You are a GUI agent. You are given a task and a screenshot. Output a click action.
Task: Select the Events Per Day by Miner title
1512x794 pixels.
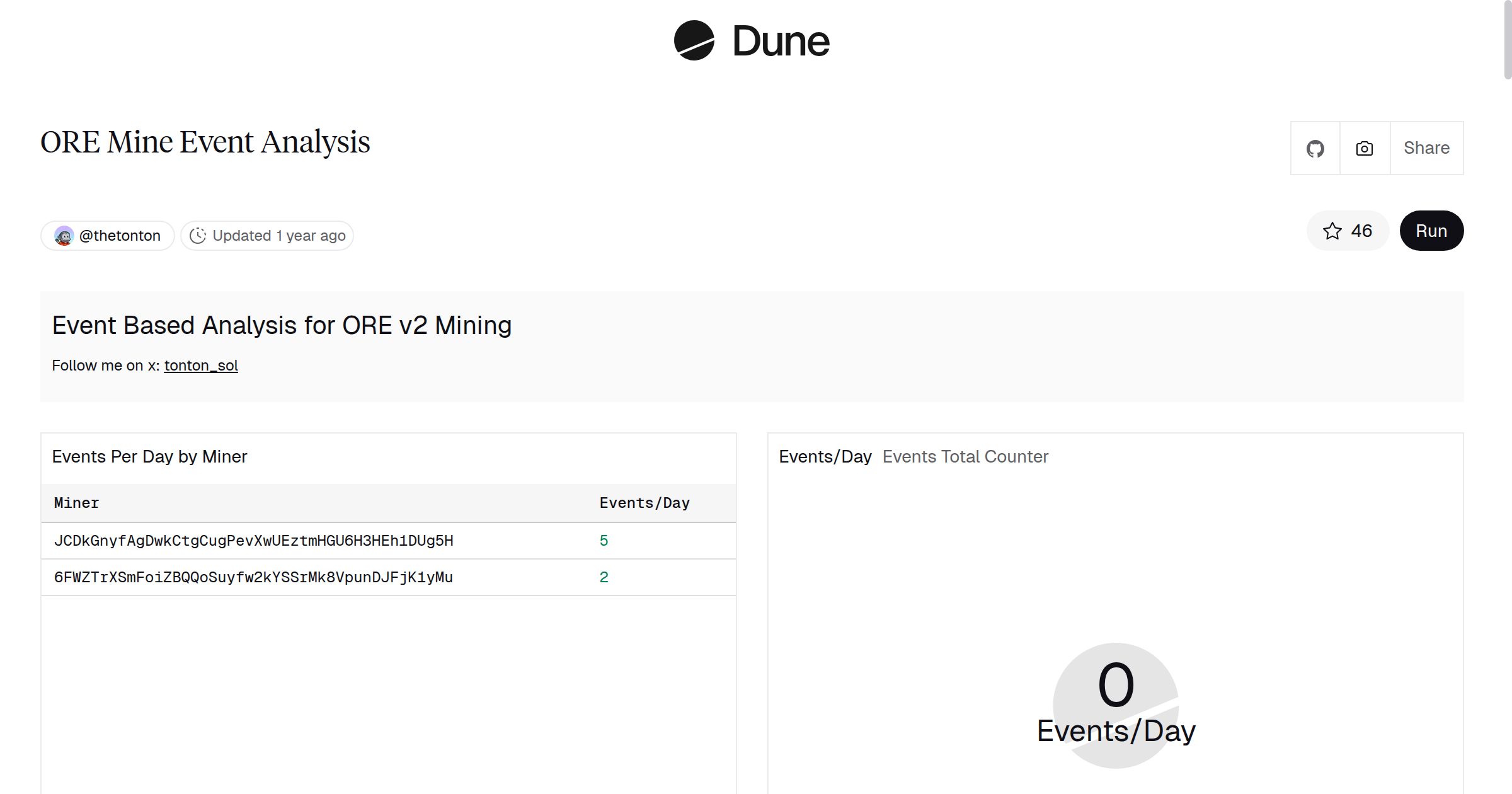point(150,456)
